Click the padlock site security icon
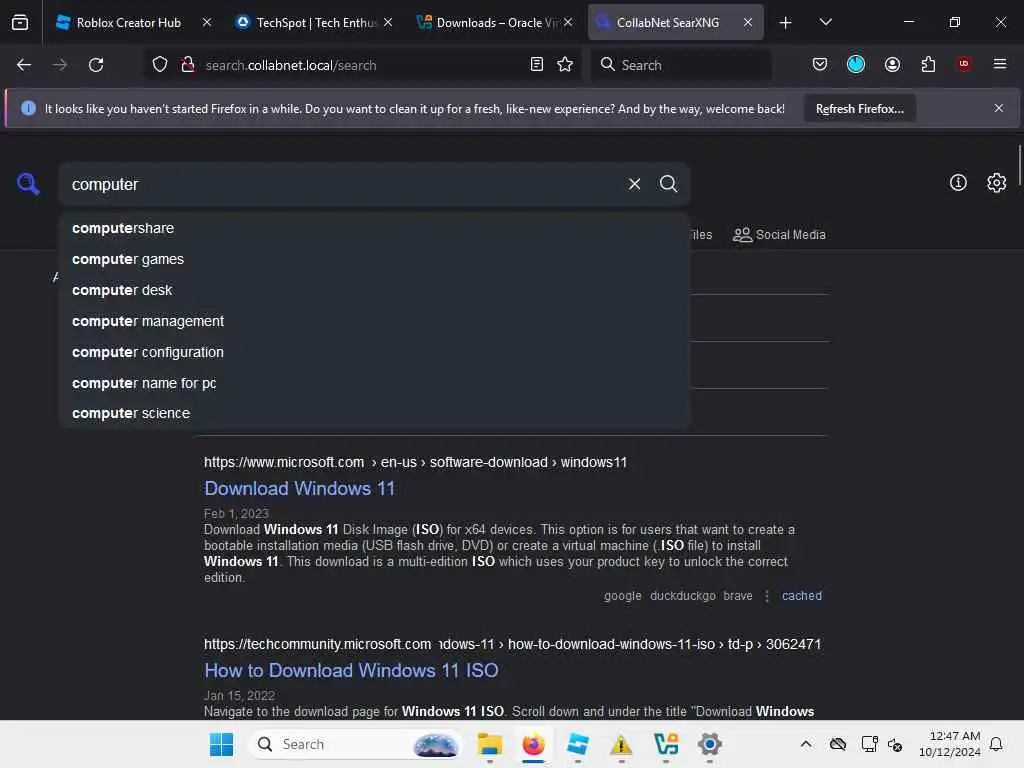This screenshot has height=768, width=1024. point(188,65)
